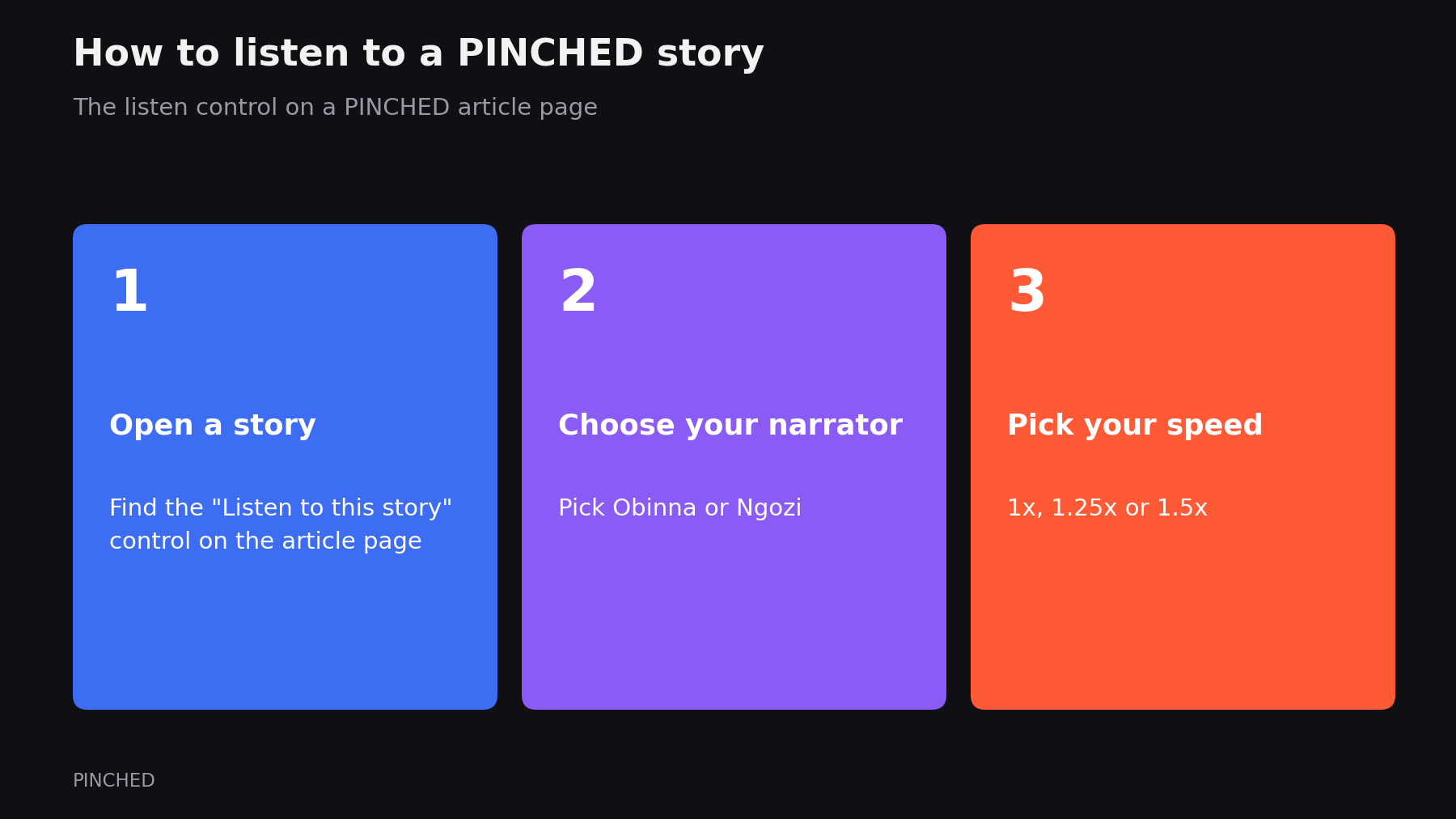Click the large number 1 on blue card

(x=130, y=292)
